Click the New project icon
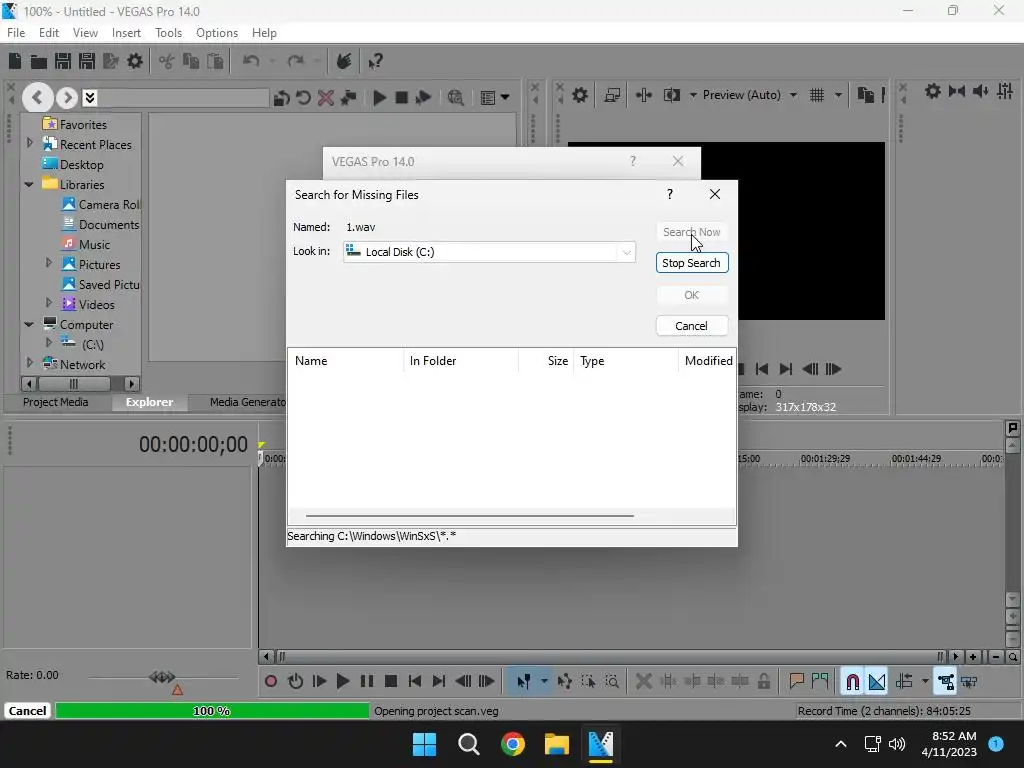The image size is (1024, 768). [15, 61]
